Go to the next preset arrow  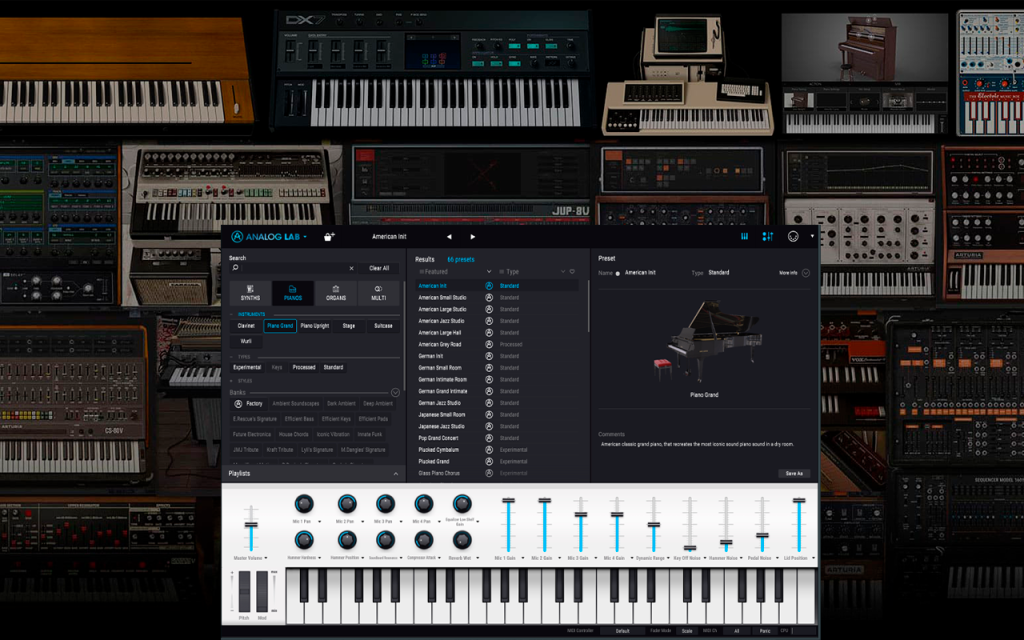(473, 236)
